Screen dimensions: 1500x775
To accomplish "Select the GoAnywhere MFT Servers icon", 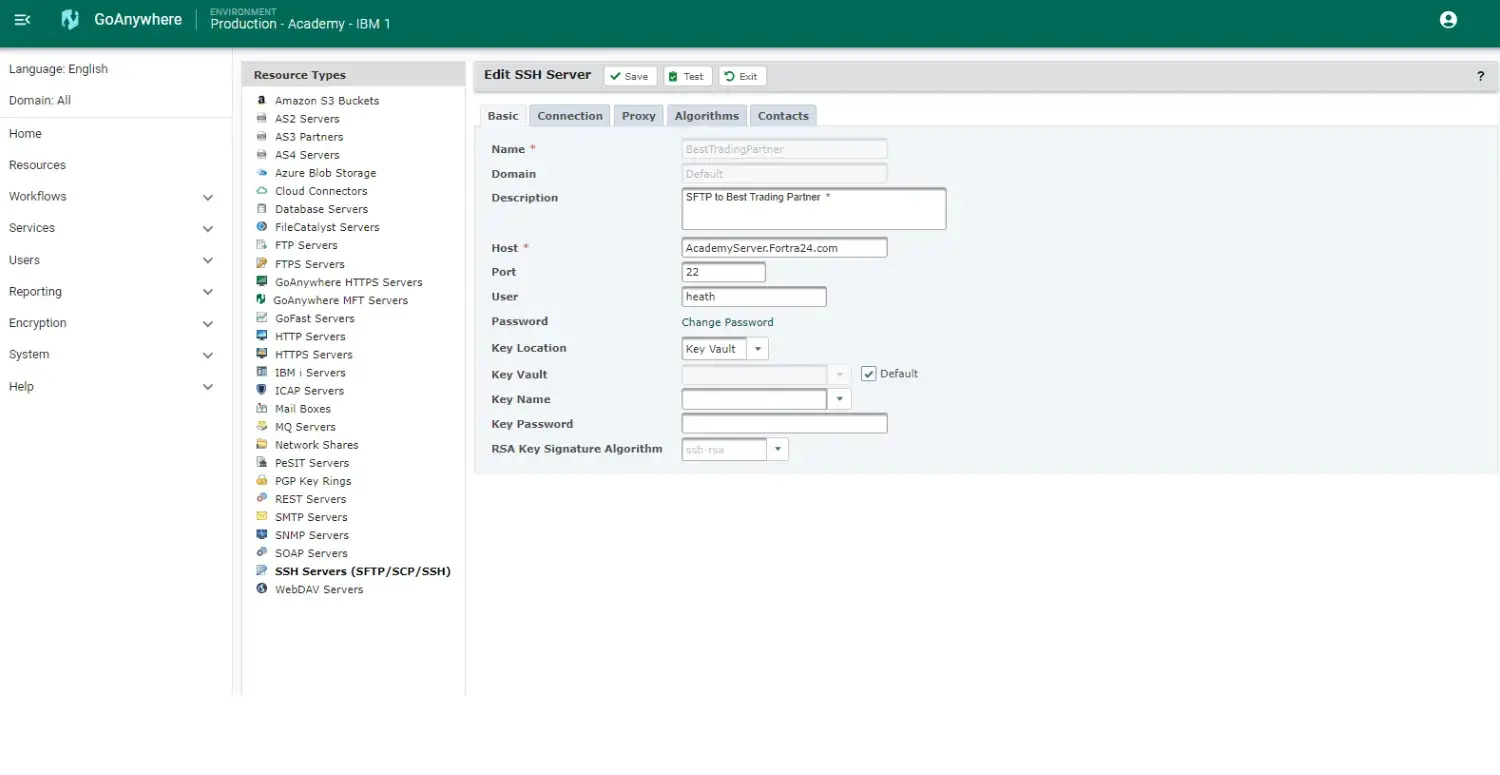I will click(x=262, y=299).
